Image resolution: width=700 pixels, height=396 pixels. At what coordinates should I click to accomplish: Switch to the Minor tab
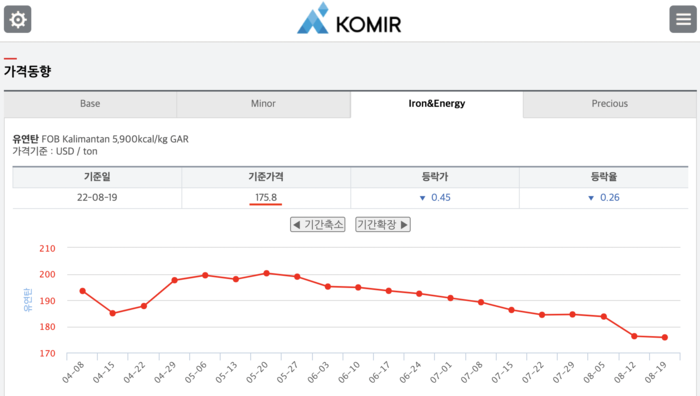click(263, 104)
